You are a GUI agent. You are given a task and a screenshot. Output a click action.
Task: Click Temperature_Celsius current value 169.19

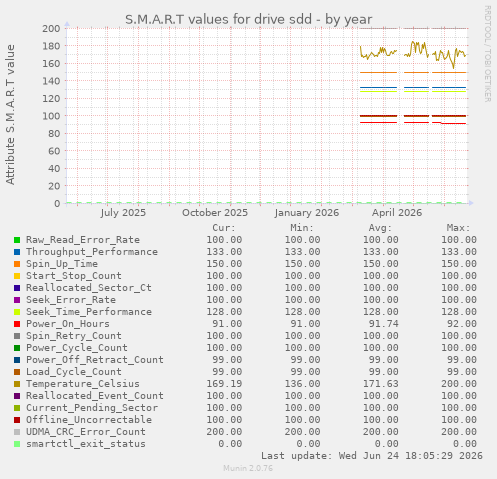[x=224, y=384]
